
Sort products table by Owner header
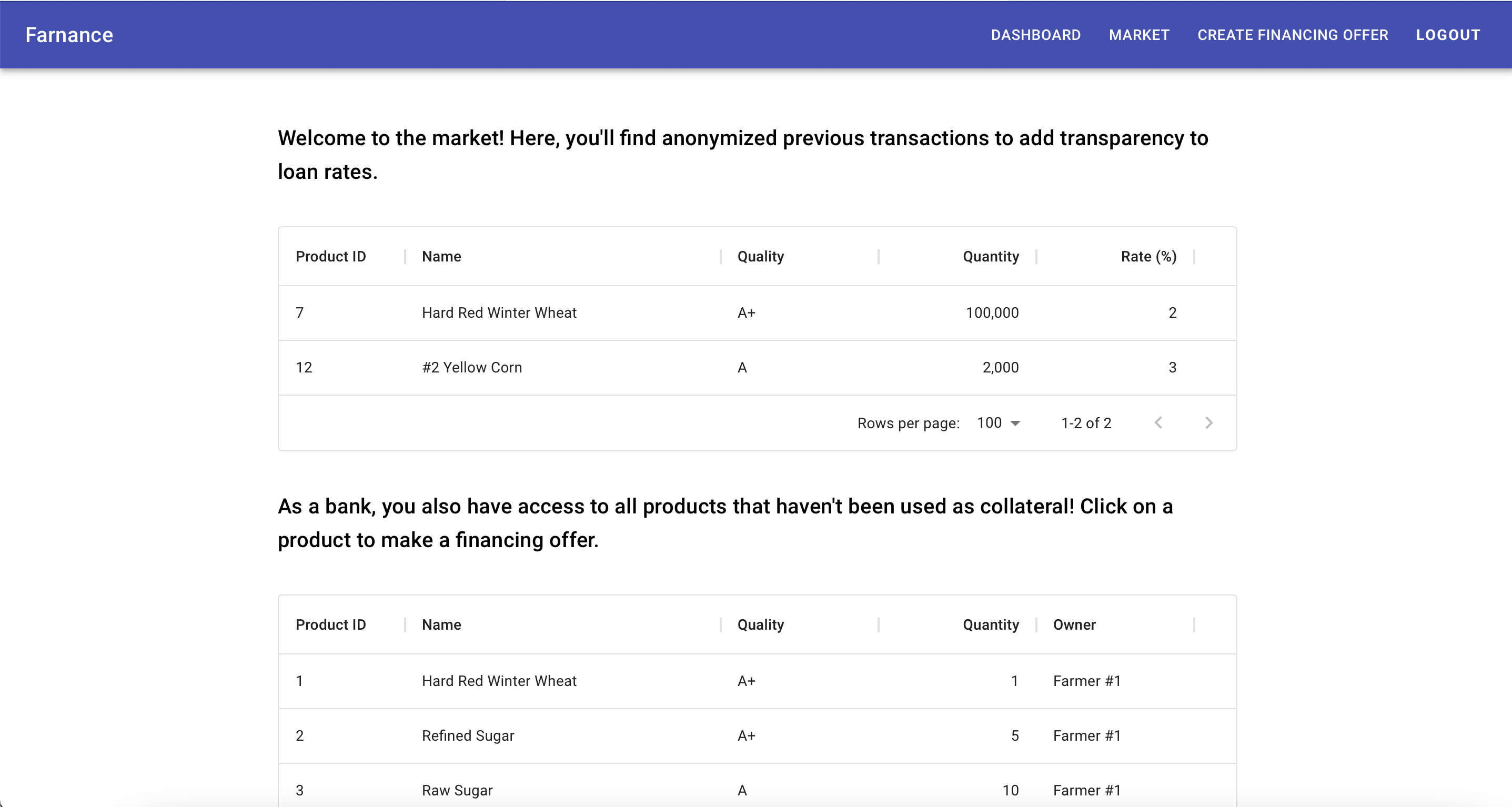point(1074,624)
